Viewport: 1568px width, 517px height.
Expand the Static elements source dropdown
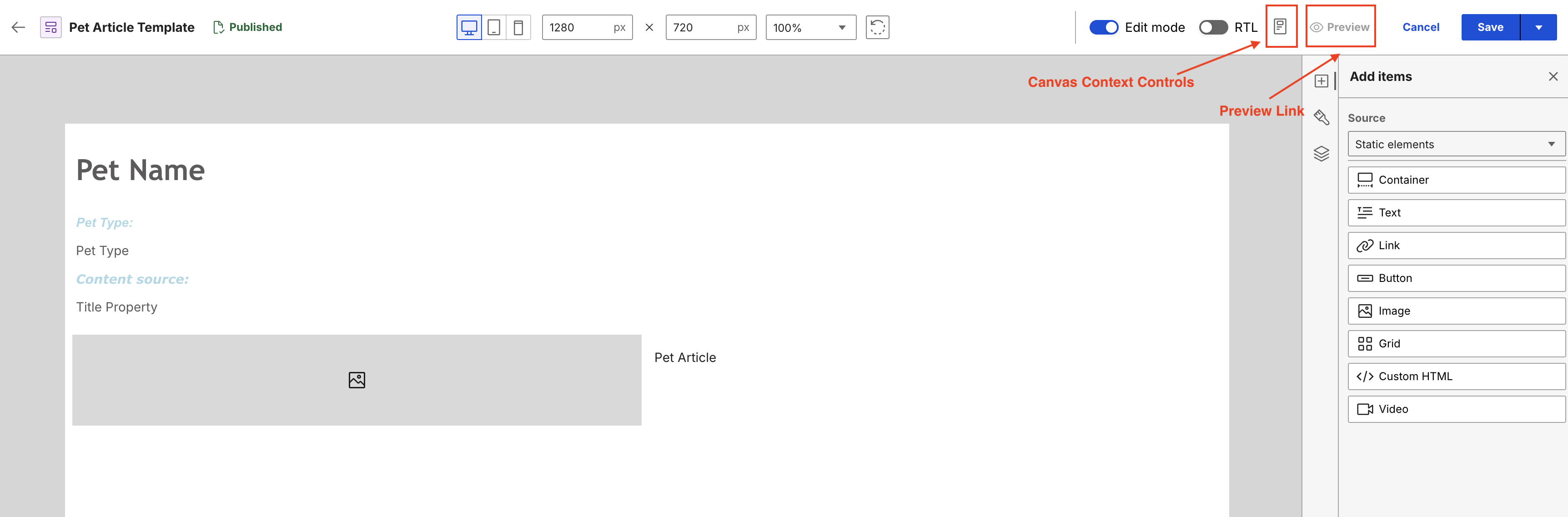coord(1456,144)
